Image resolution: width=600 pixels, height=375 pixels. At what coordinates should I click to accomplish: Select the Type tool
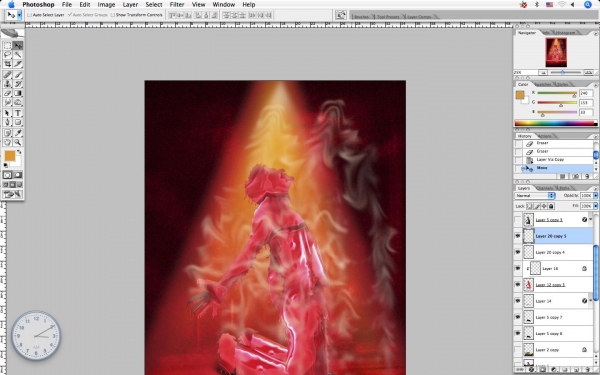tap(18, 113)
